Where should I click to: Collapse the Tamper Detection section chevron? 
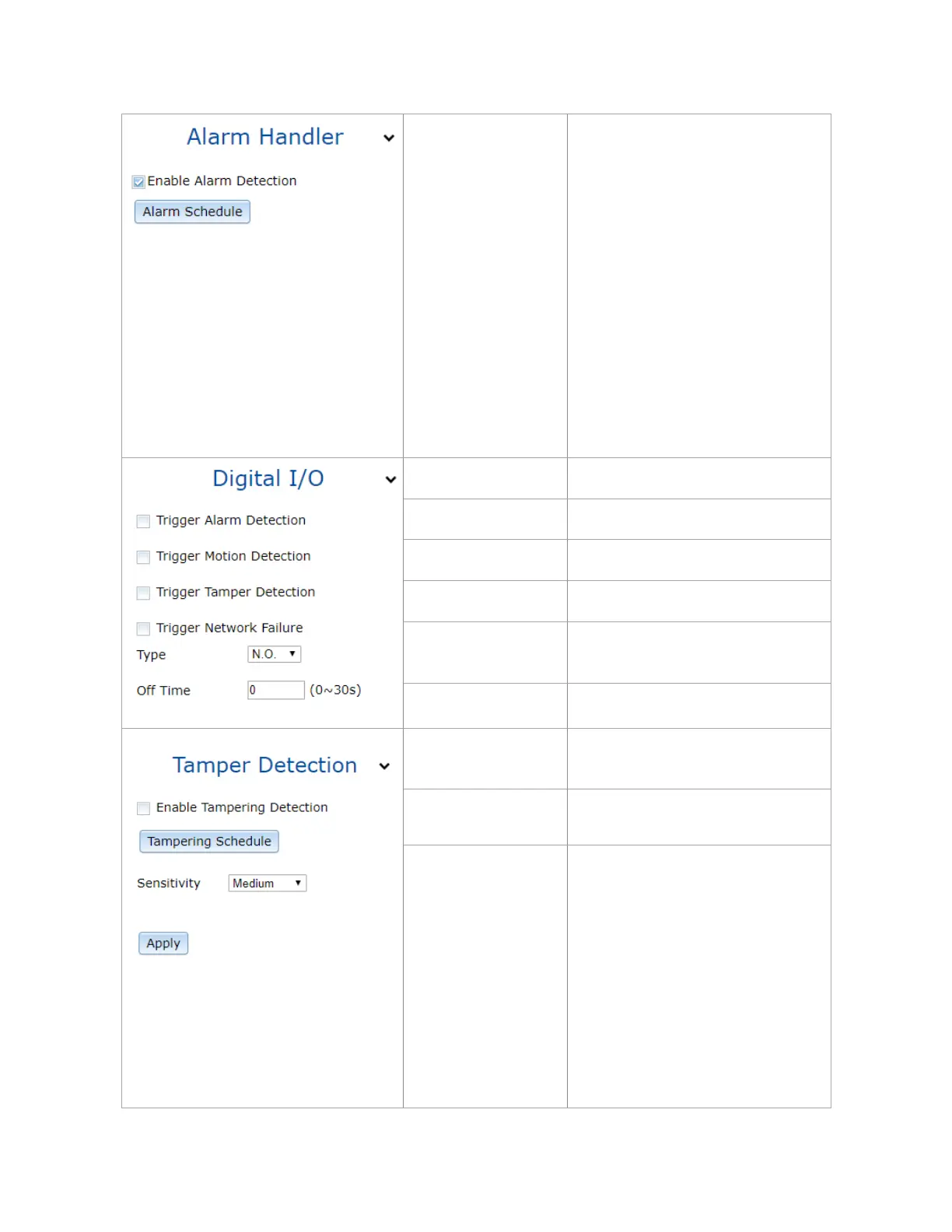coord(384,766)
